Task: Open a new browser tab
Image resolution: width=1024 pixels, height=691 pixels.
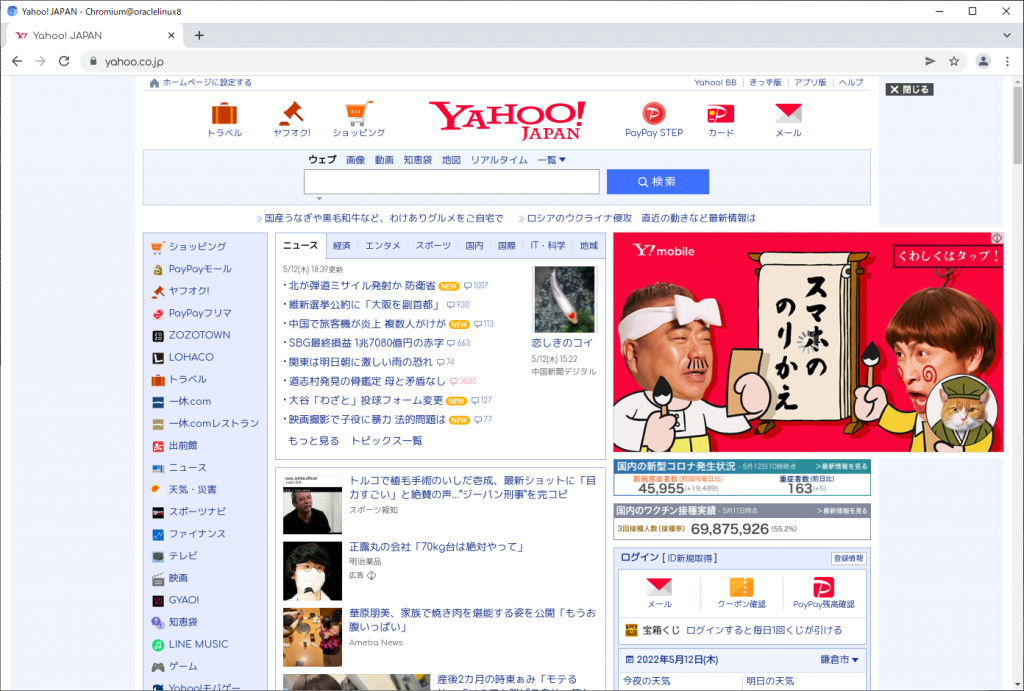Action: coord(199,35)
